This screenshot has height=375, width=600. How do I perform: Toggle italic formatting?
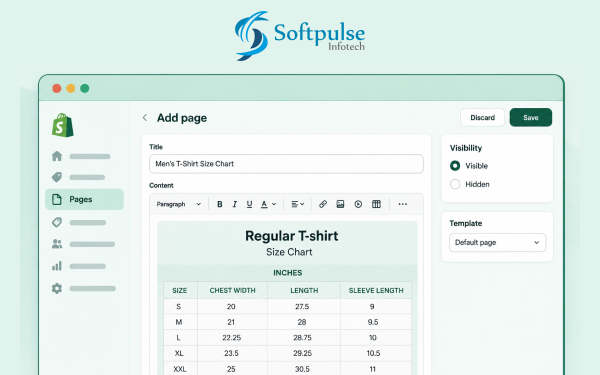click(x=235, y=204)
